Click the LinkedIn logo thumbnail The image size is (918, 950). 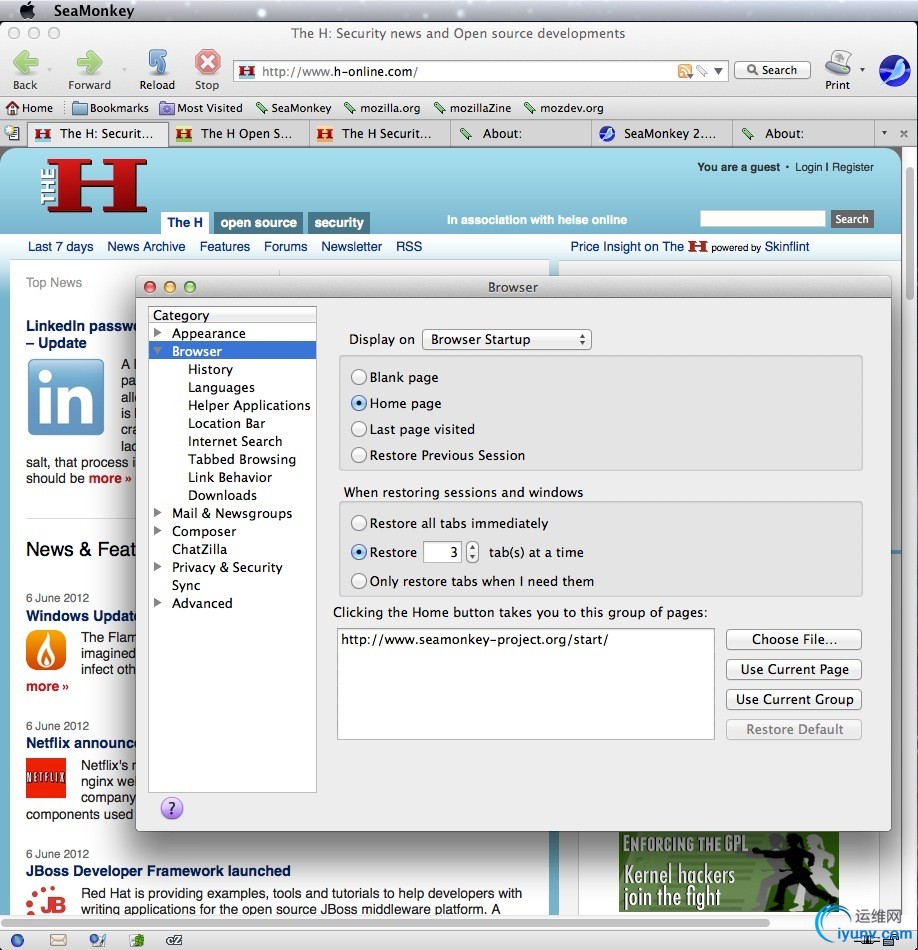pyautogui.click(x=65, y=397)
